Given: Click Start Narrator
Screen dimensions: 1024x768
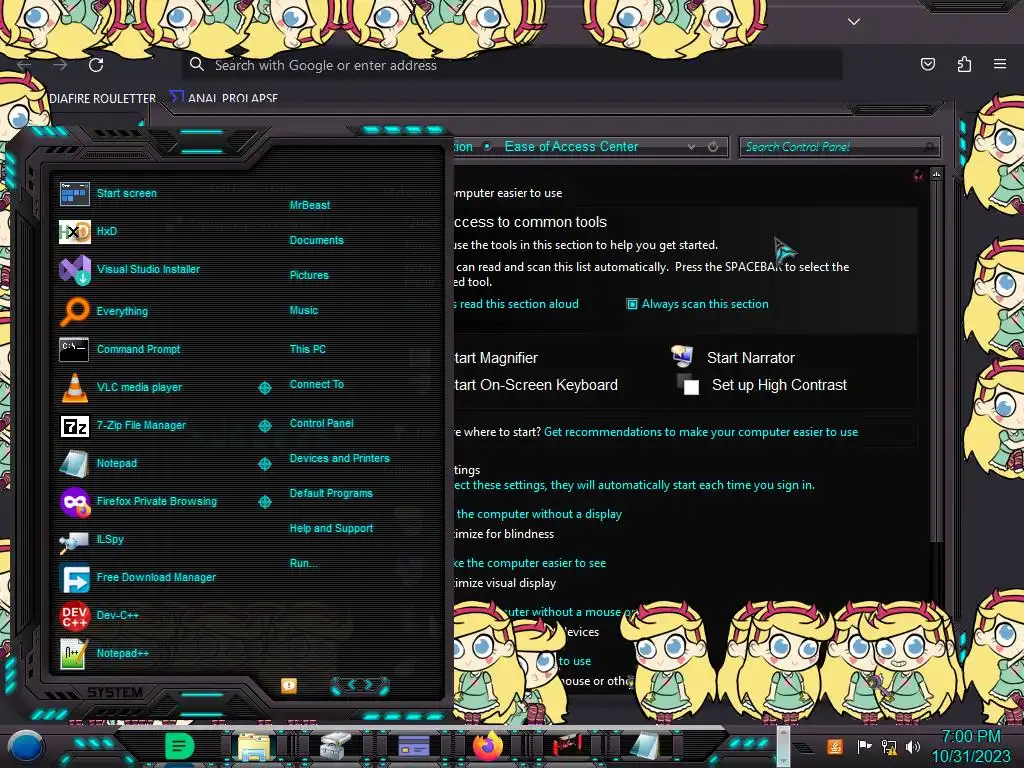Looking at the screenshot, I should (x=733, y=357).
